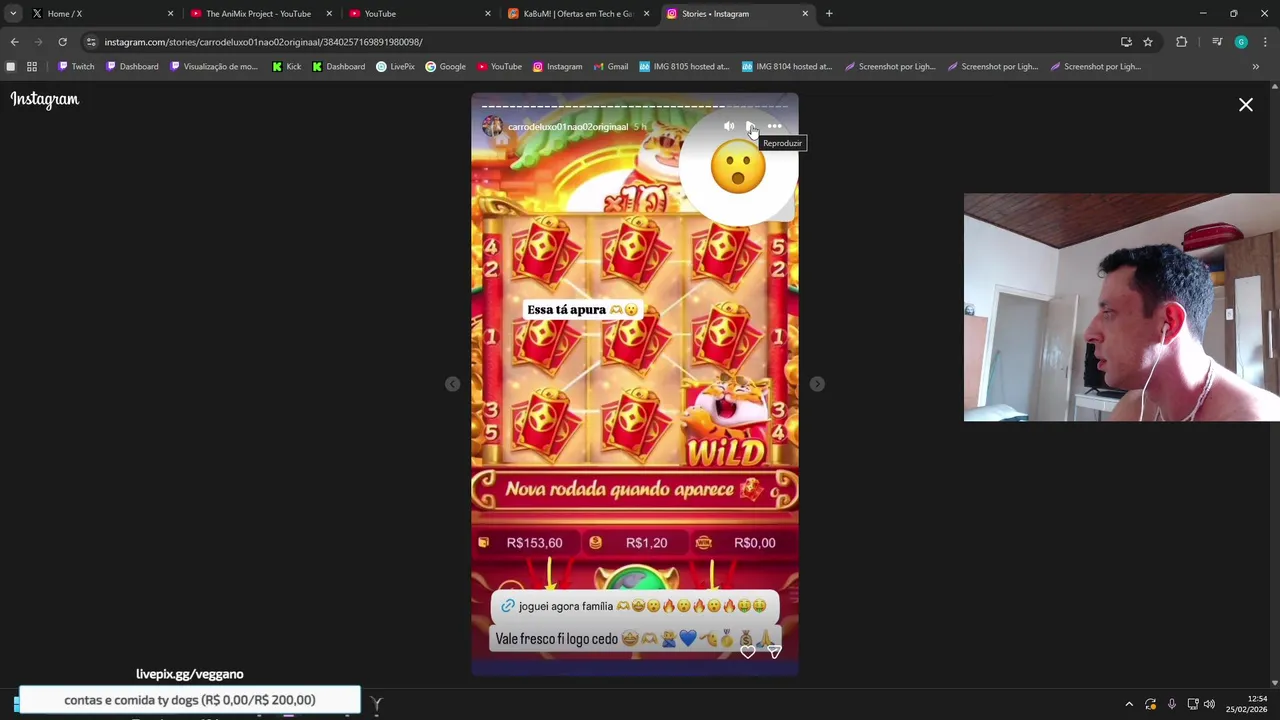This screenshot has width=1280, height=720.
Task: Open the tab search dropdown arrow
Action: (13, 14)
